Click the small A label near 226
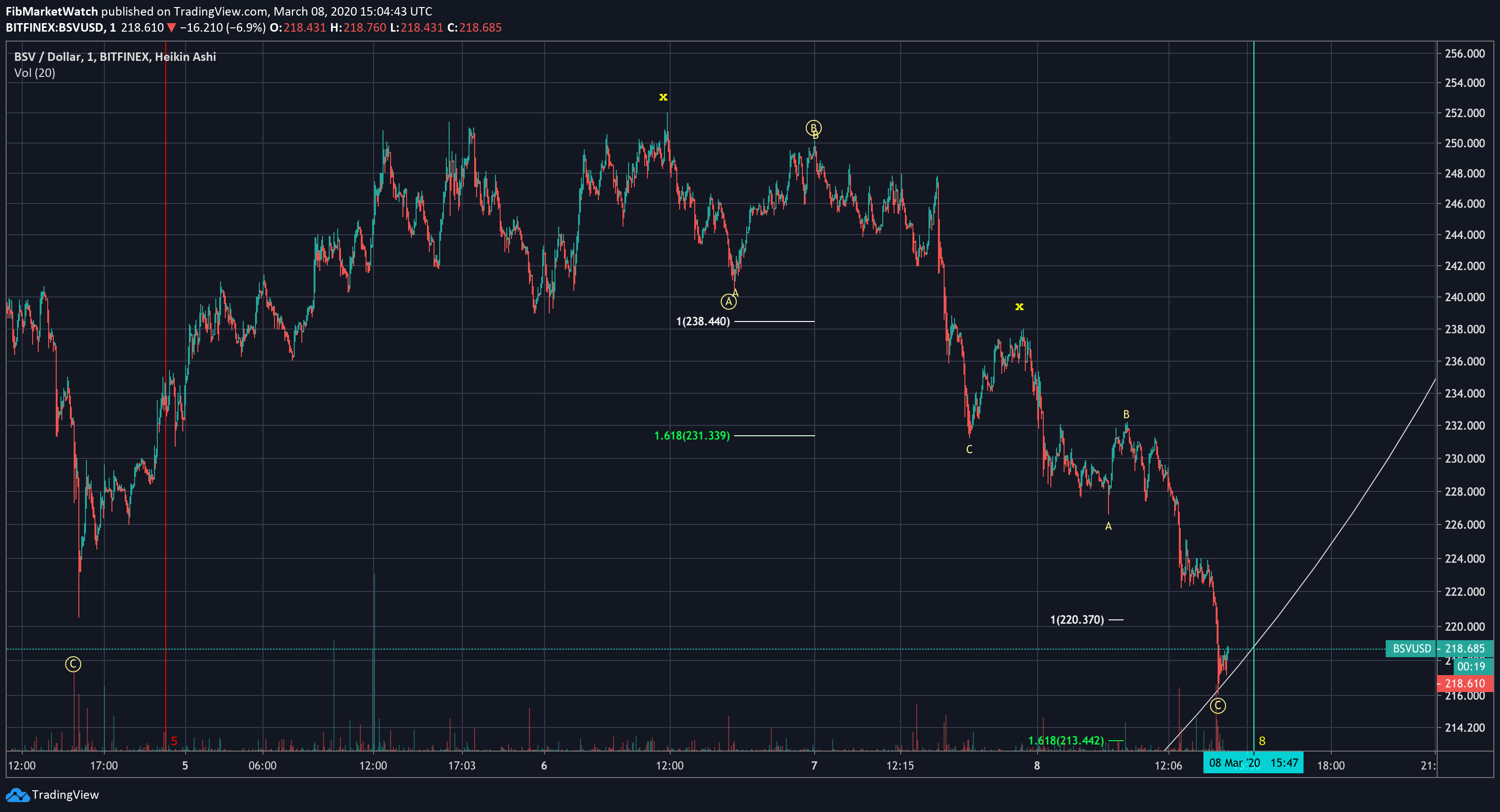 coord(1108,526)
